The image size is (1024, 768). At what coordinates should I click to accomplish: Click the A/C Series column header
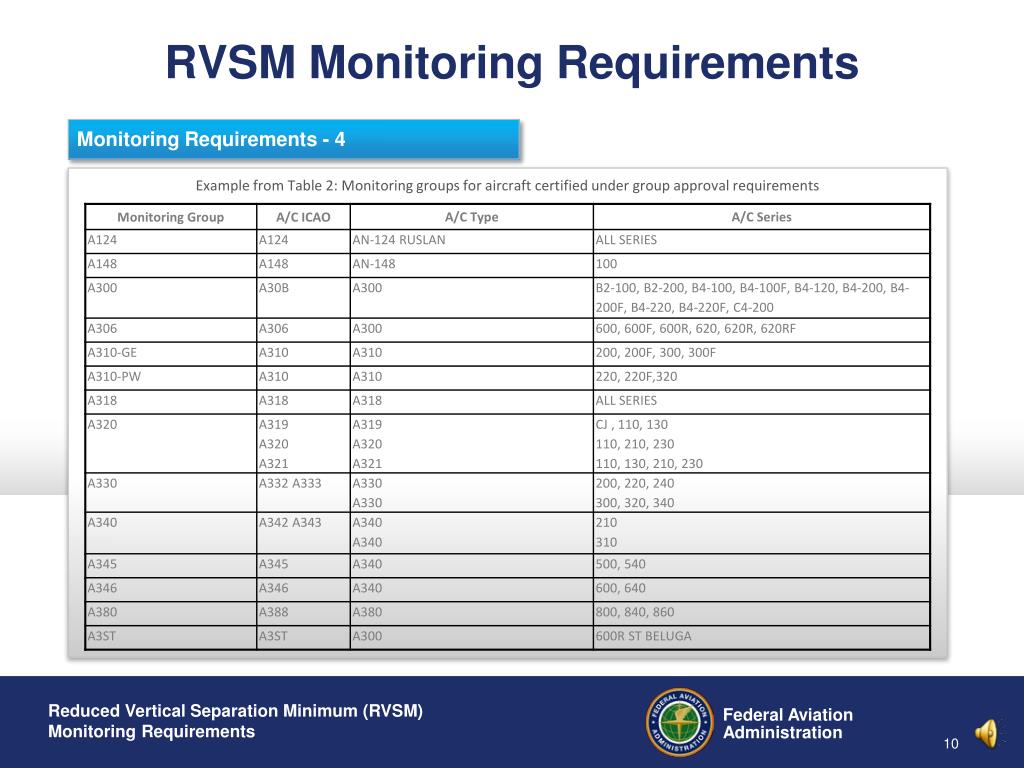(761, 217)
